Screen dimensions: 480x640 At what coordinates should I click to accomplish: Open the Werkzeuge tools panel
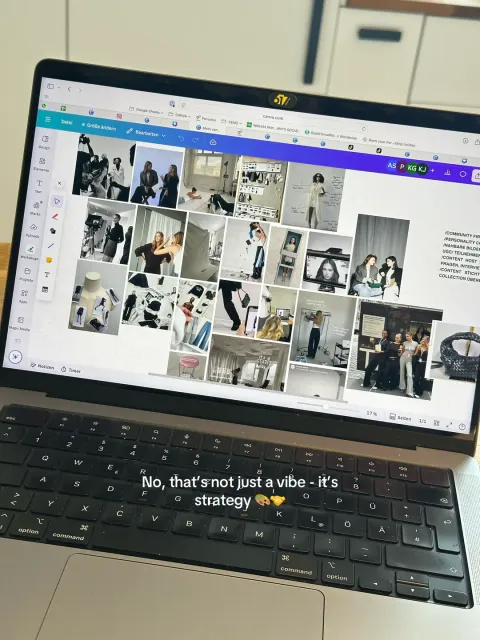click(x=30, y=252)
